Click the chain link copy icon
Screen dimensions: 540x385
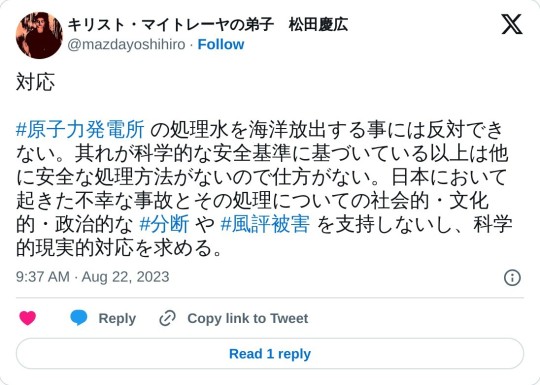point(167,318)
